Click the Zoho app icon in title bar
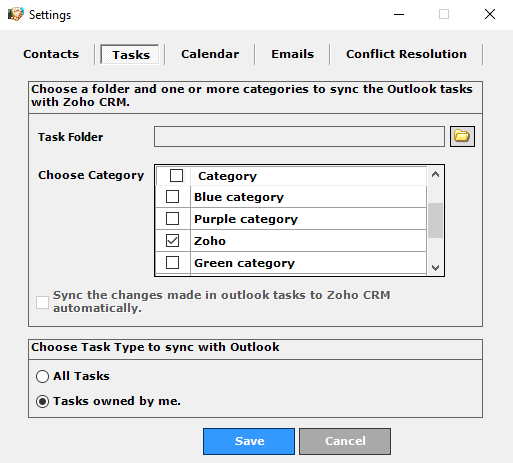Screen dimensions: 513x463 coord(16,14)
